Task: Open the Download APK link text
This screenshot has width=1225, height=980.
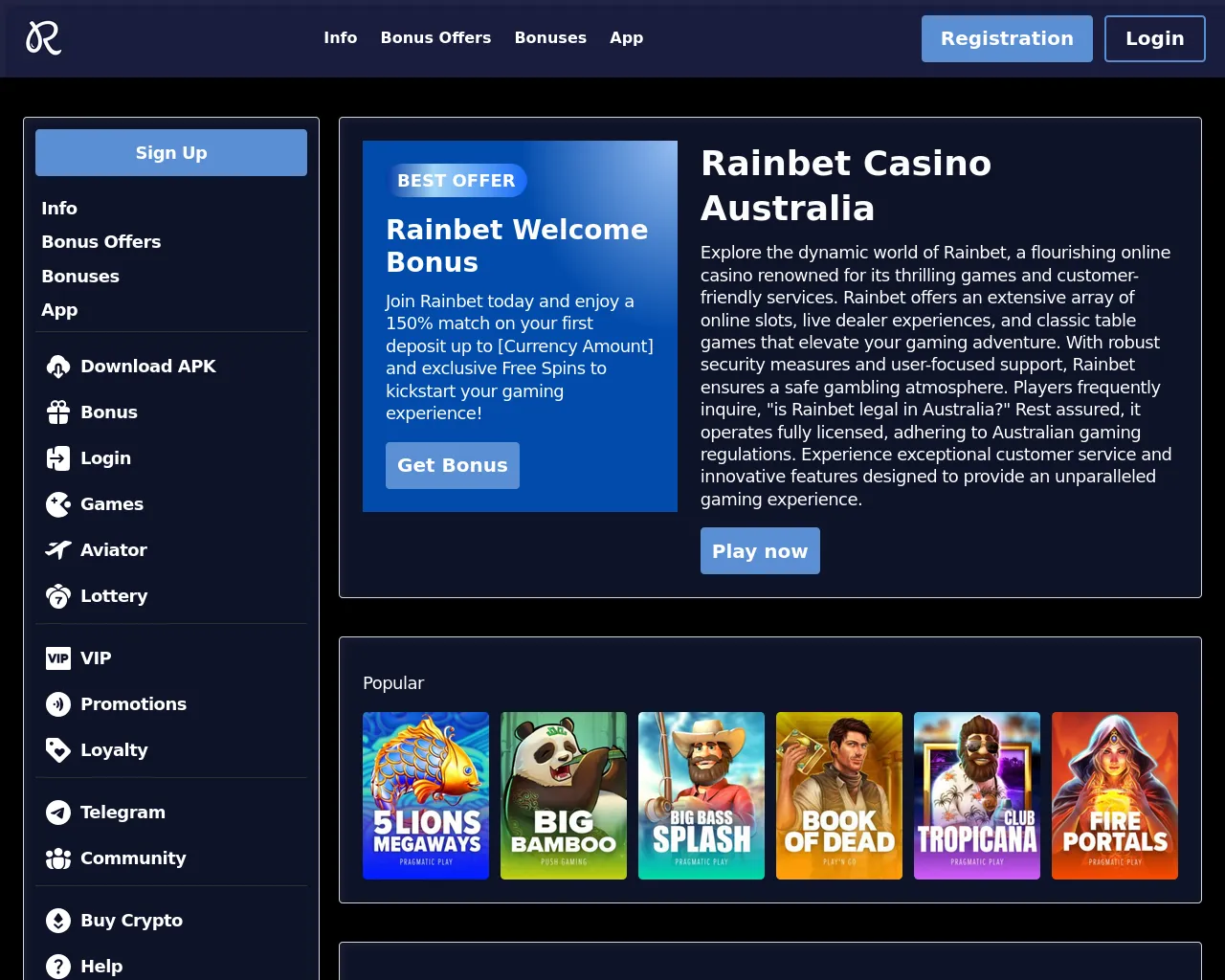Action: pyautogui.click(x=148, y=367)
